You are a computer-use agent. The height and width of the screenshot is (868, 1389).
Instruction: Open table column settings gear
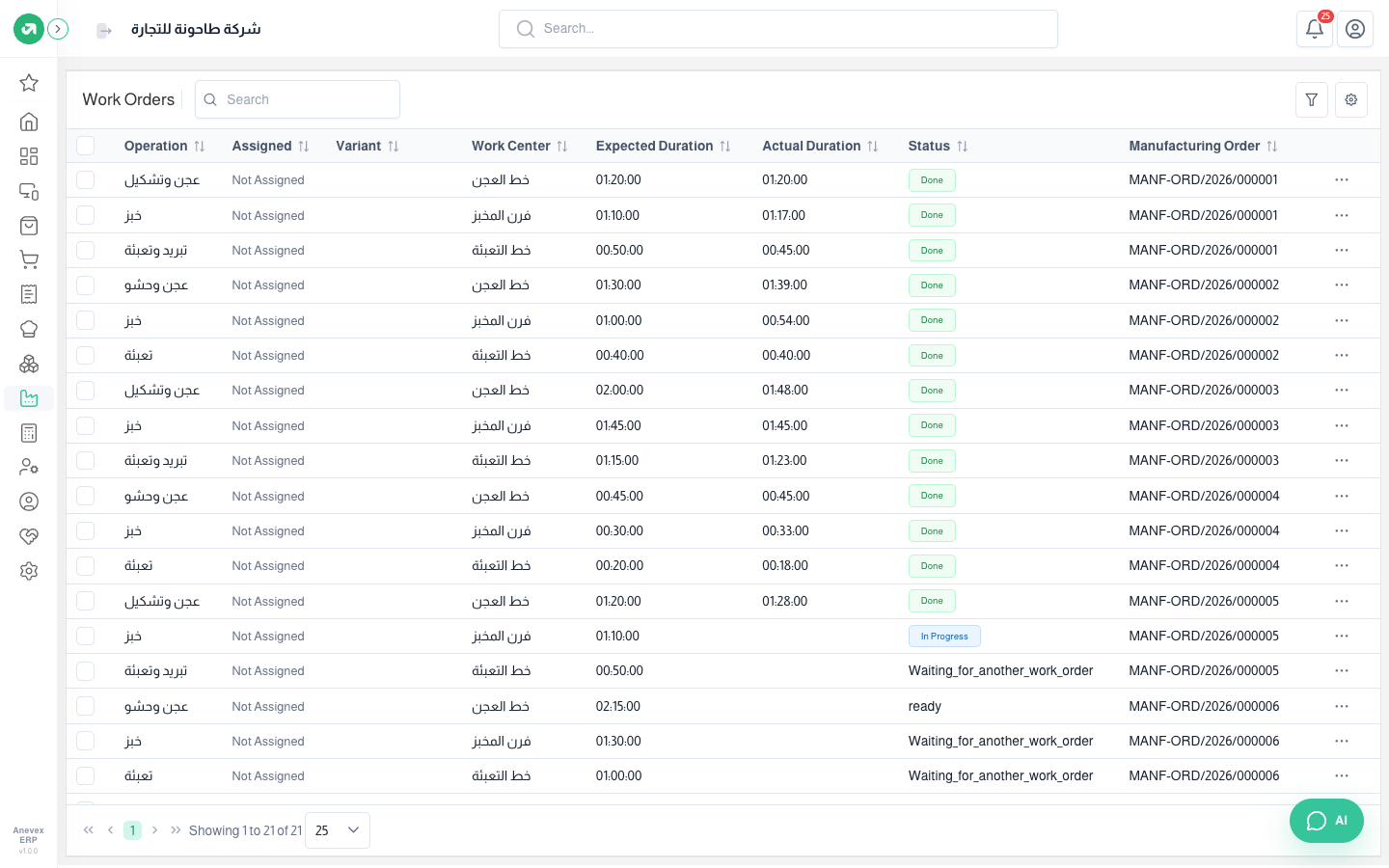1351,99
